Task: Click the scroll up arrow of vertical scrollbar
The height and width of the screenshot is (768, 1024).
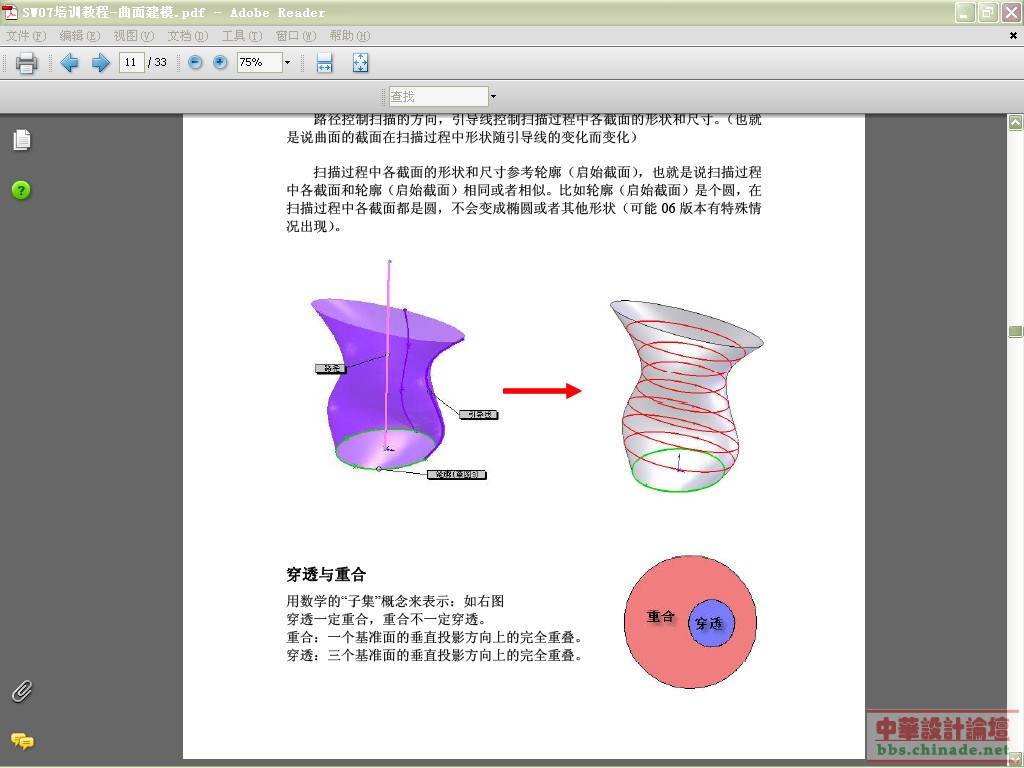Action: pos(1016,122)
